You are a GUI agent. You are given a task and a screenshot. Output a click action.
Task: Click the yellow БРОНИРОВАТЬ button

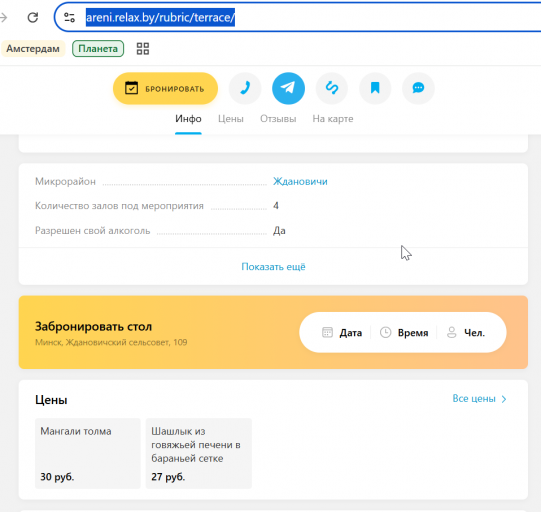coord(165,89)
